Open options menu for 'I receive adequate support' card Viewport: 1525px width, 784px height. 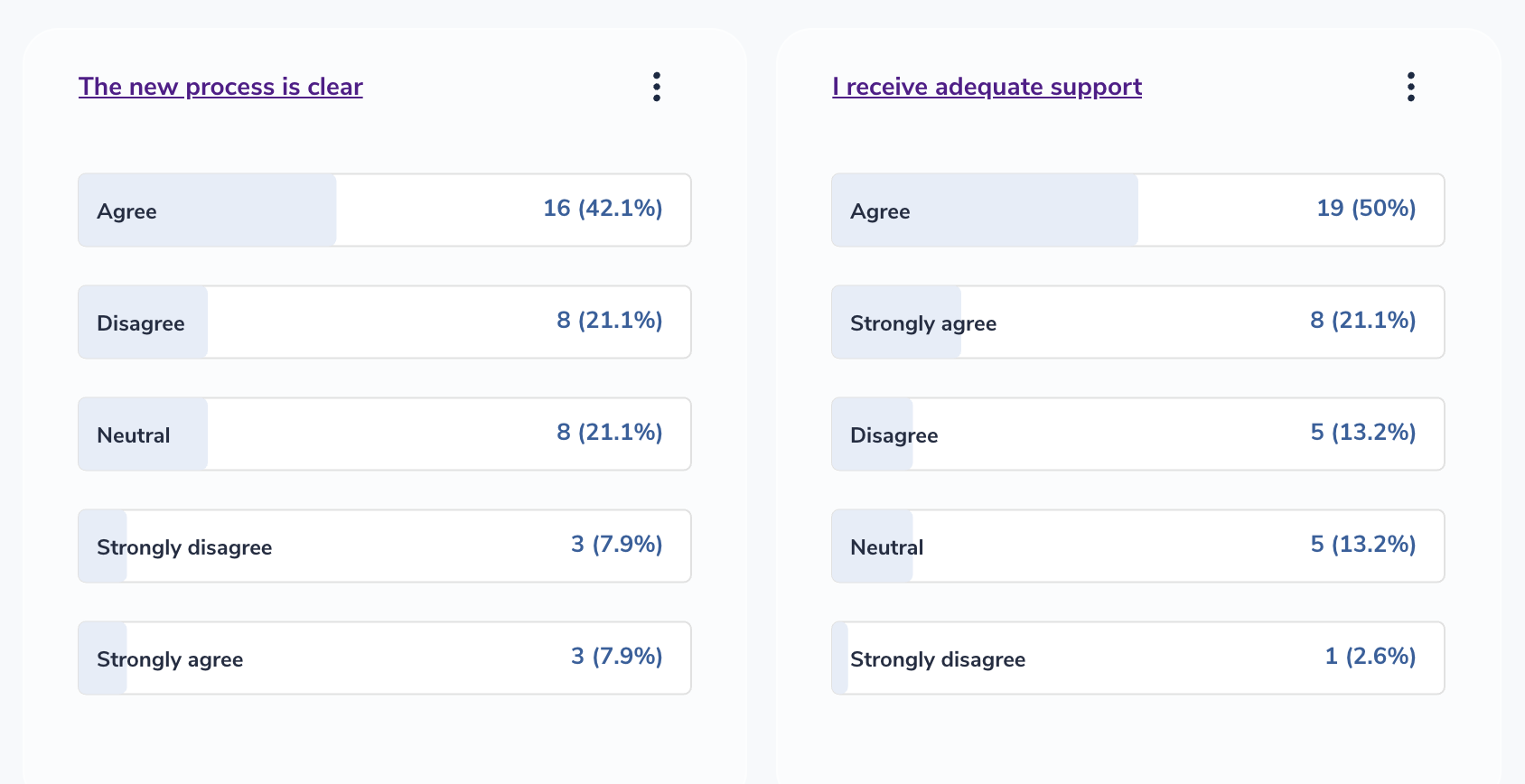pos(1410,87)
